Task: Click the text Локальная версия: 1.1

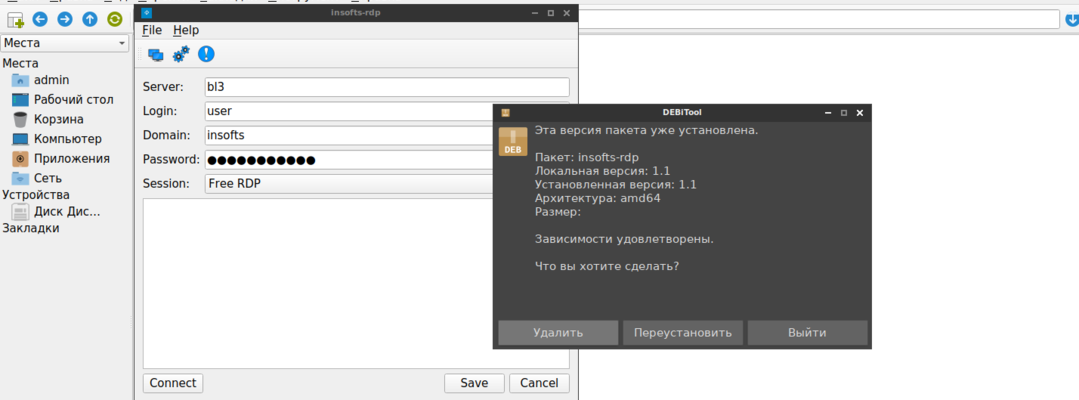Action: click(602, 171)
